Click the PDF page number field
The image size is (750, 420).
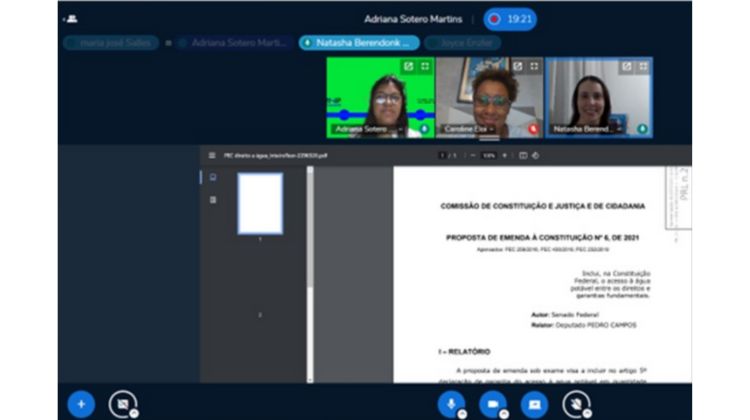pyautogui.click(x=443, y=155)
